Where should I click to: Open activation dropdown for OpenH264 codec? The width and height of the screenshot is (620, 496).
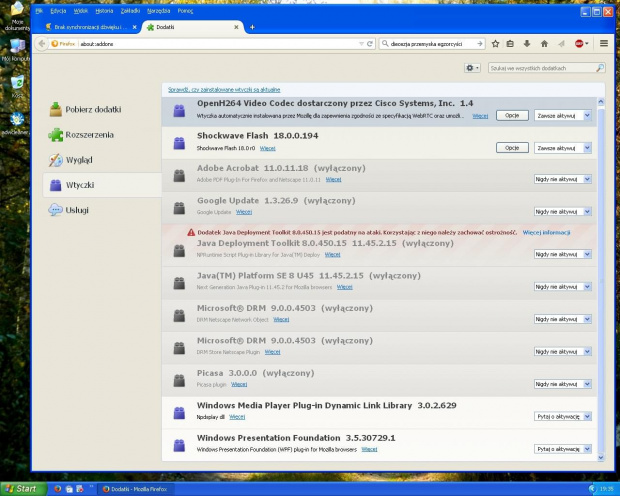point(563,115)
